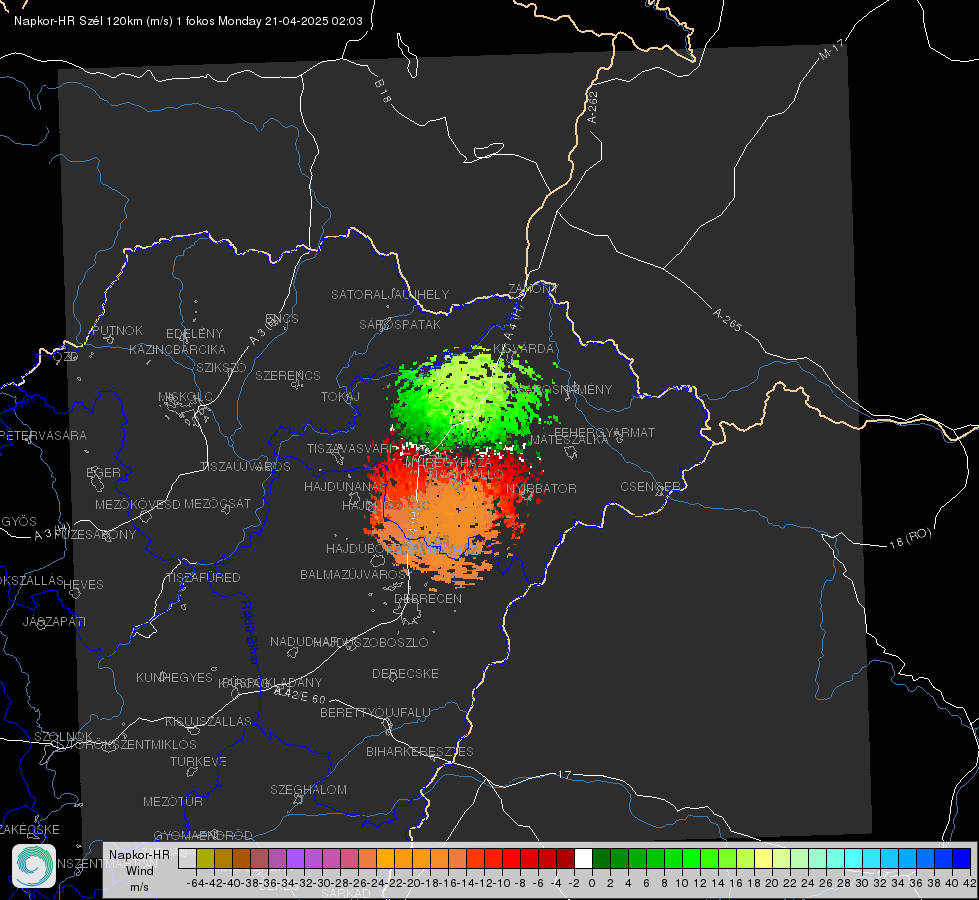Click the CSENGER town label
This screenshot has height=900, width=979.
pyautogui.click(x=650, y=487)
